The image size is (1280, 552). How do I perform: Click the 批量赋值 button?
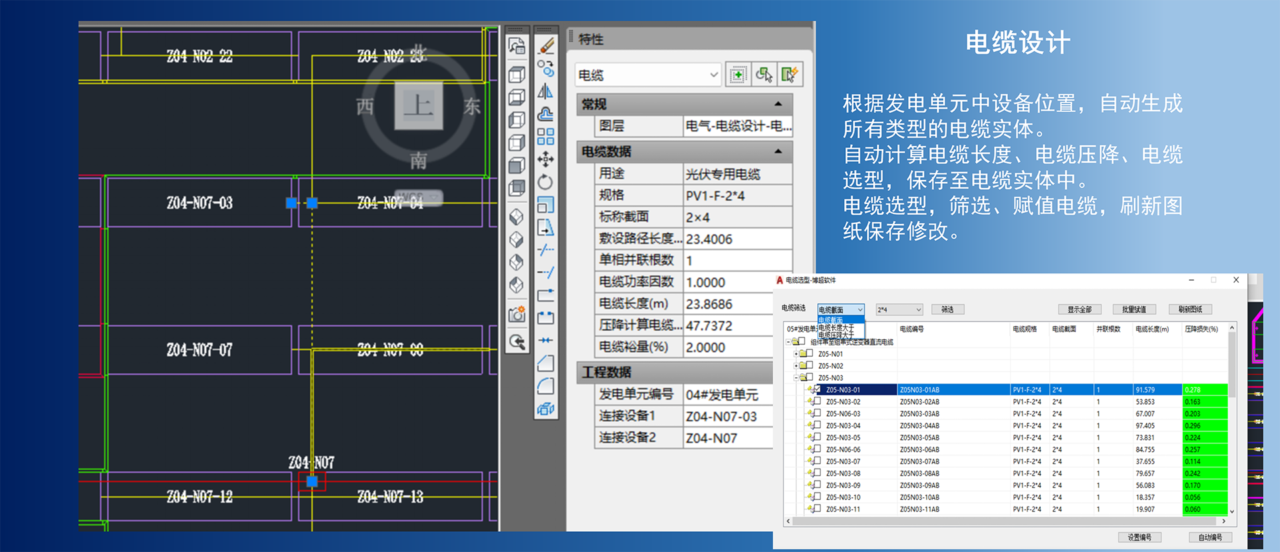1134,309
